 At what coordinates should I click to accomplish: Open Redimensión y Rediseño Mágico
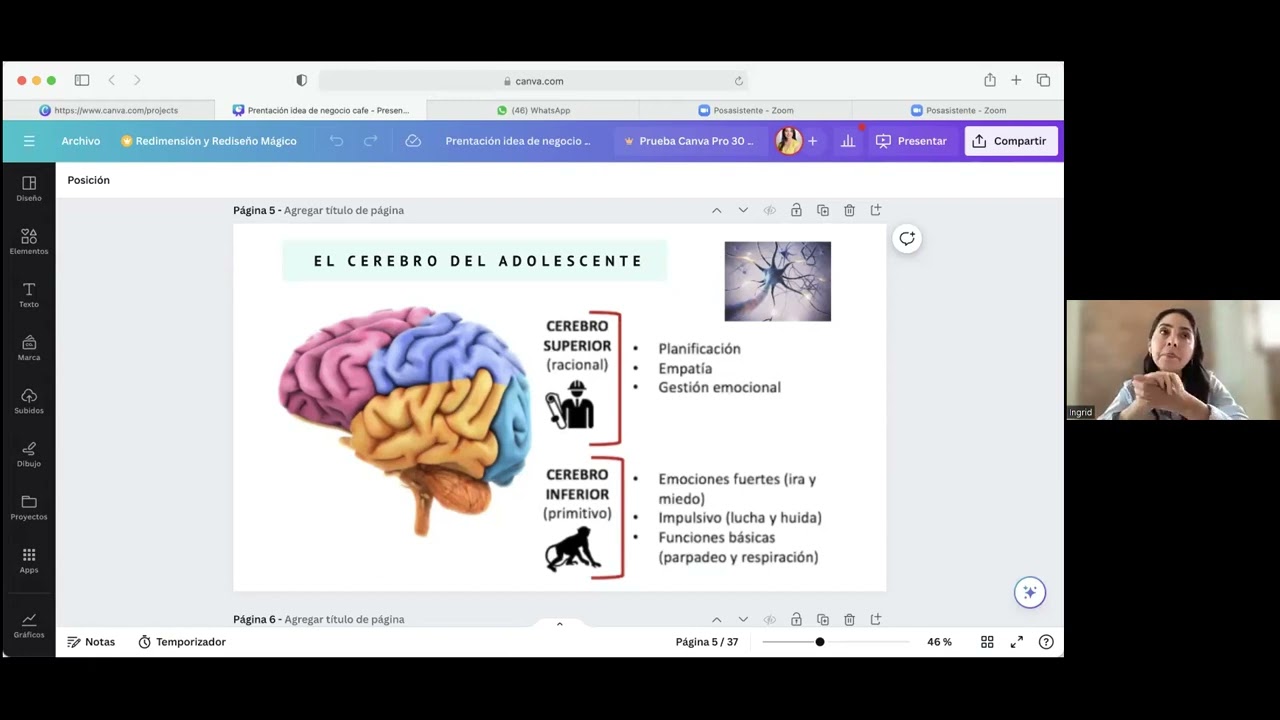[x=209, y=141]
